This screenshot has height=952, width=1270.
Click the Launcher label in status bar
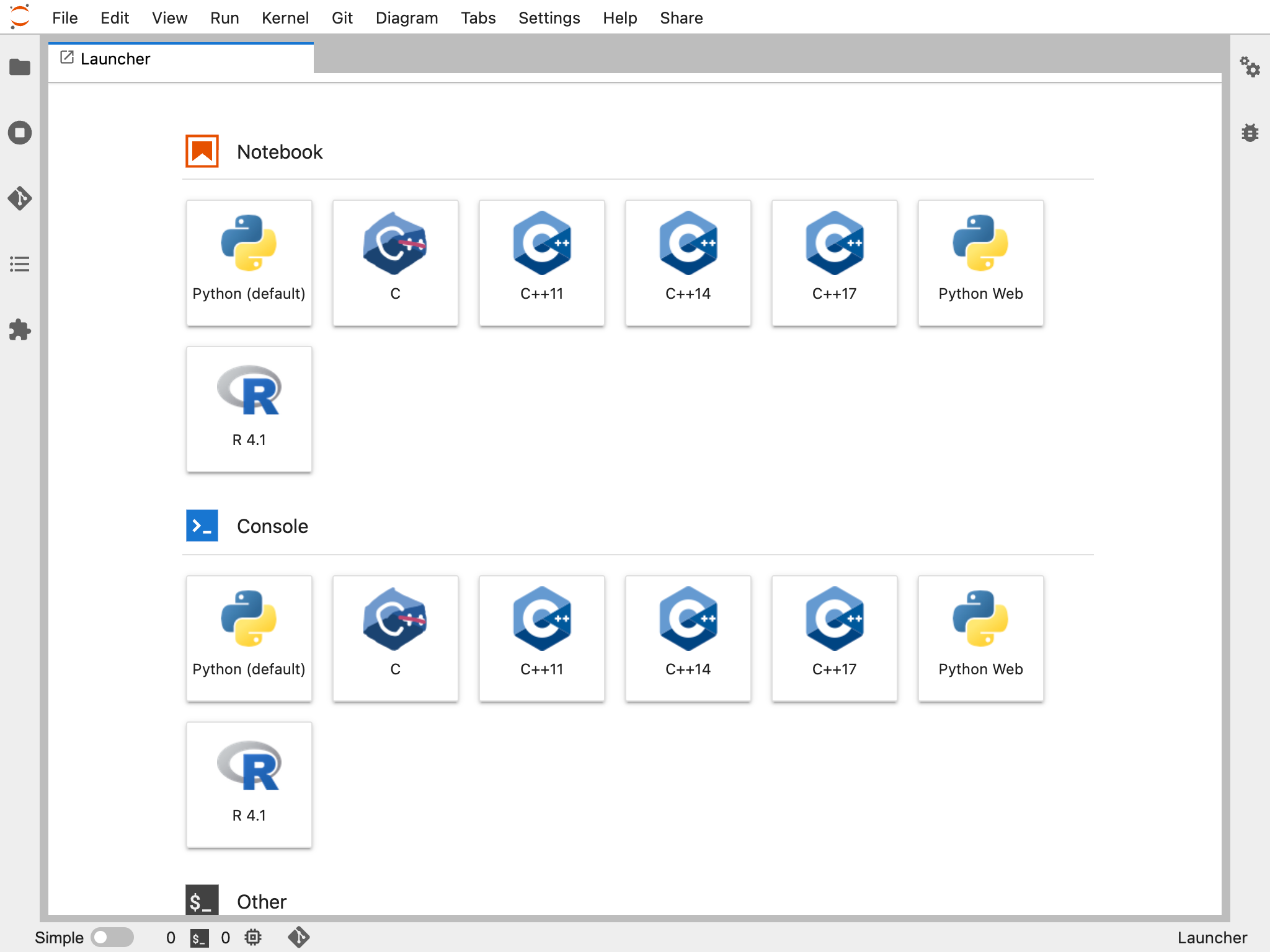point(1212,938)
